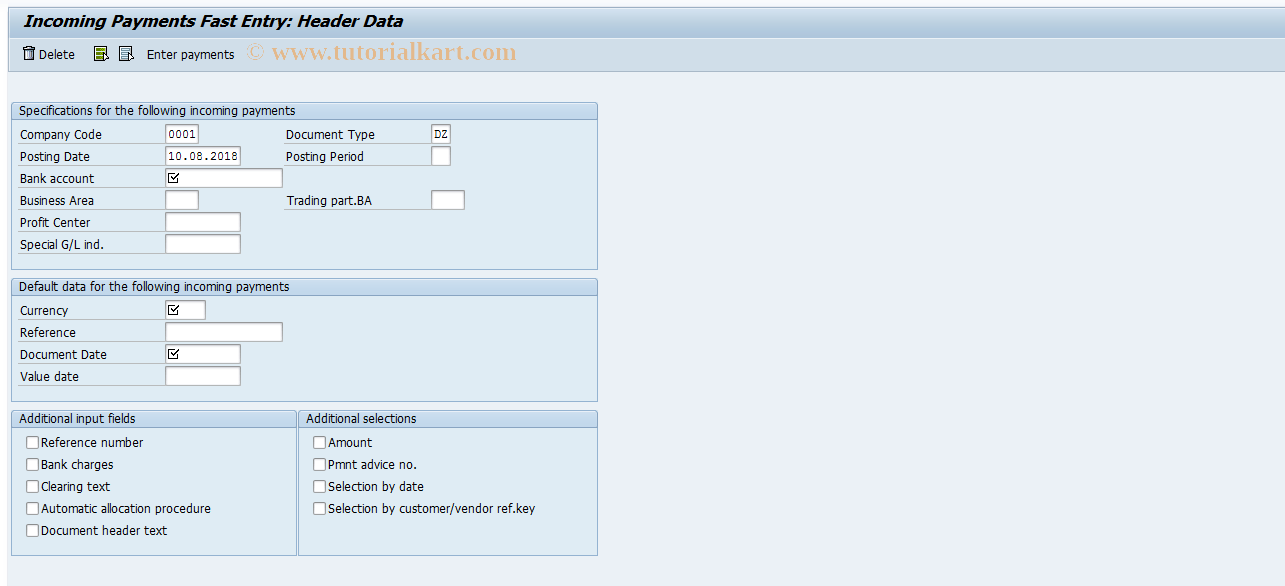The height and width of the screenshot is (586, 1285).
Task: Check the Bank charges option
Action: [x=32, y=464]
